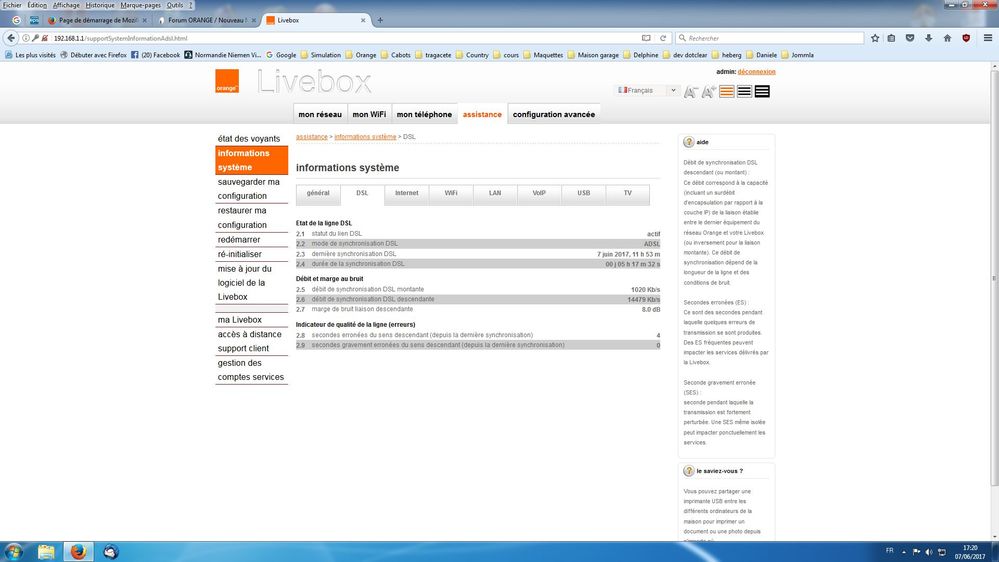Open the Firefox hamburger menu

(x=988, y=38)
